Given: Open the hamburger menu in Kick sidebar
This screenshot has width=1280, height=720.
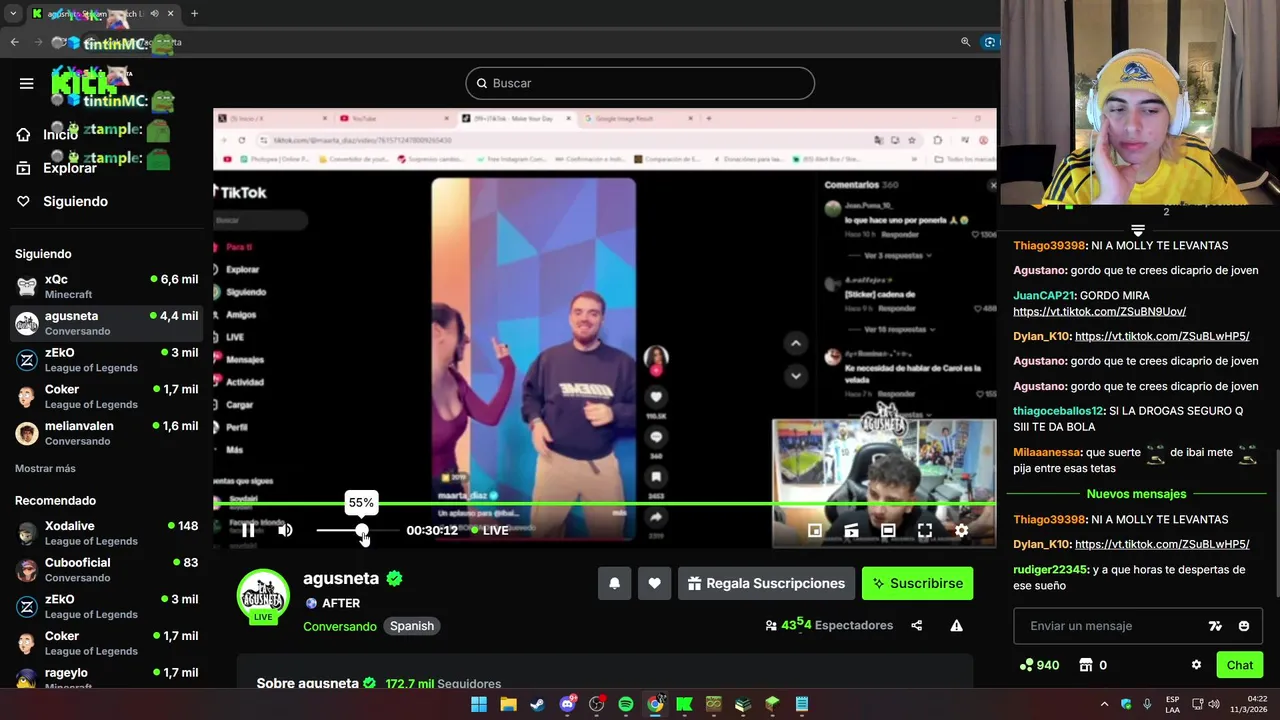Looking at the screenshot, I should (x=27, y=83).
